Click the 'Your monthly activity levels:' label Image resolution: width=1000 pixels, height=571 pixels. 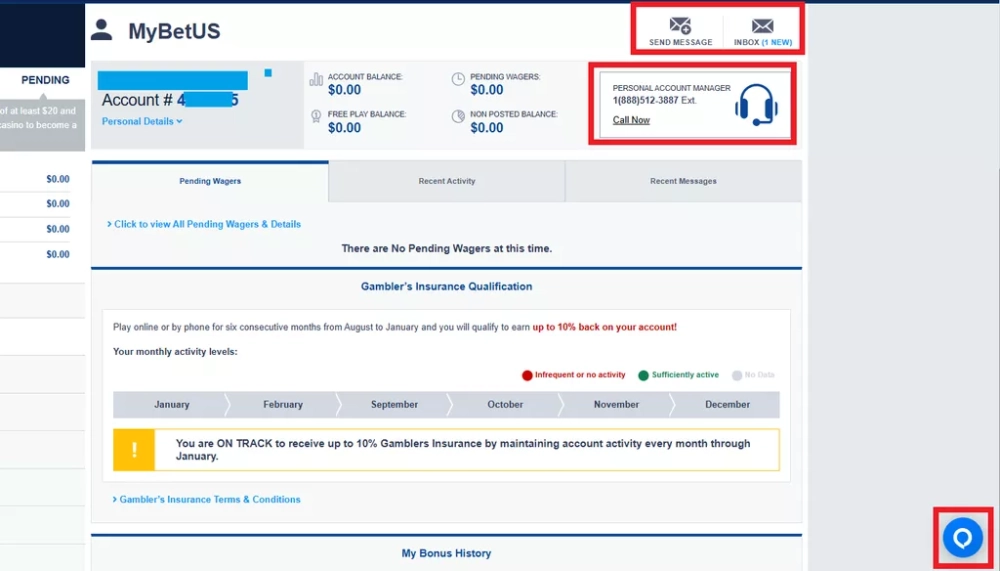point(175,352)
